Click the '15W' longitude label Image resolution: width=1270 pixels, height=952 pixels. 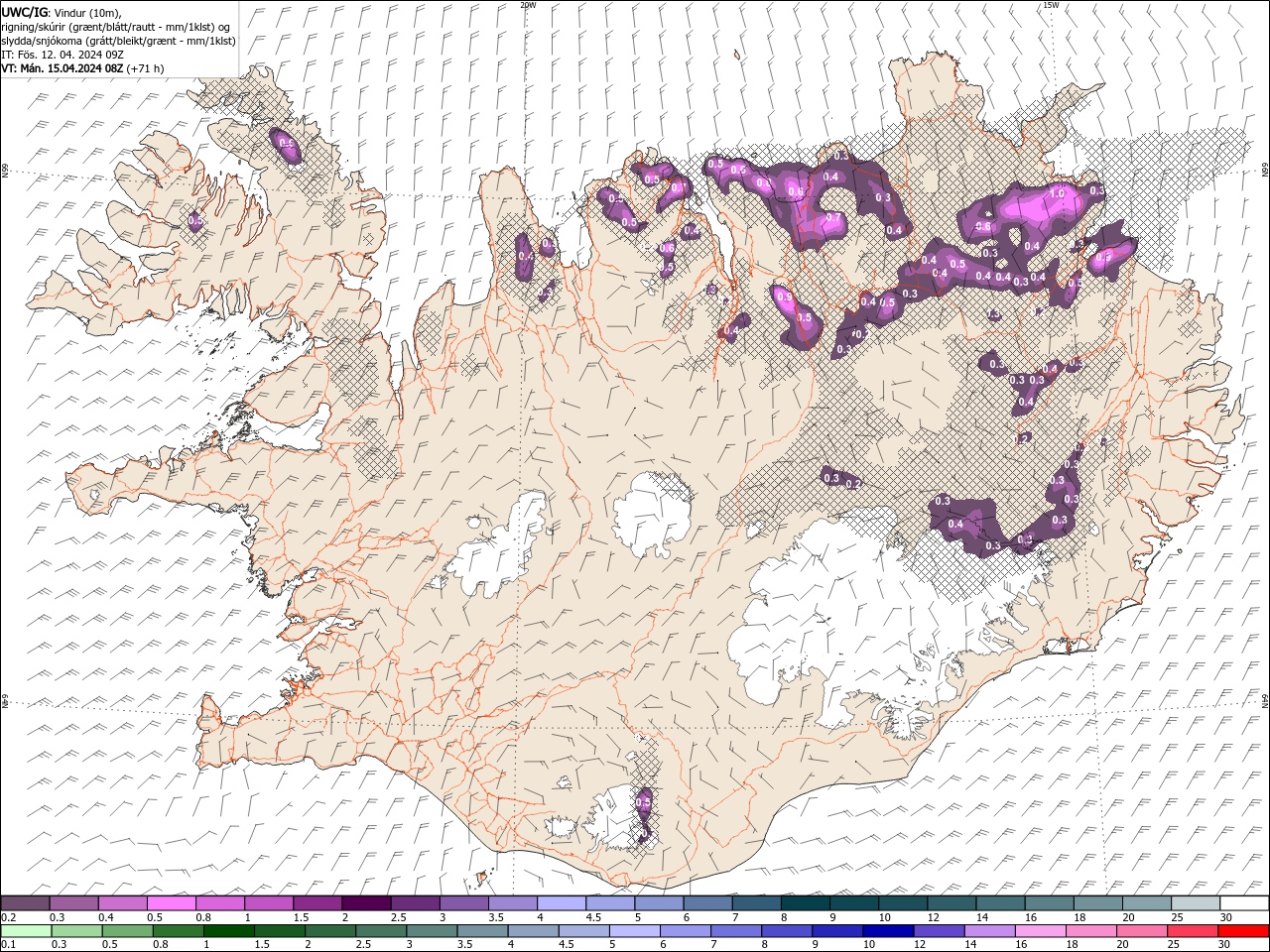pyautogui.click(x=1051, y=5)
